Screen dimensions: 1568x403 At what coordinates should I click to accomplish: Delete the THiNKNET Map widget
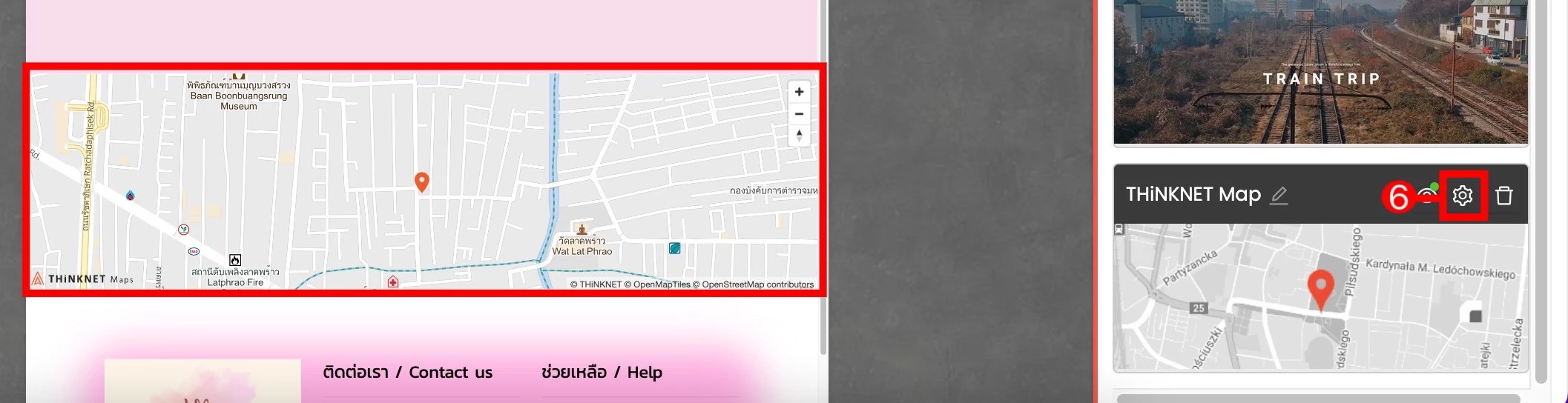pos(1504,196)
